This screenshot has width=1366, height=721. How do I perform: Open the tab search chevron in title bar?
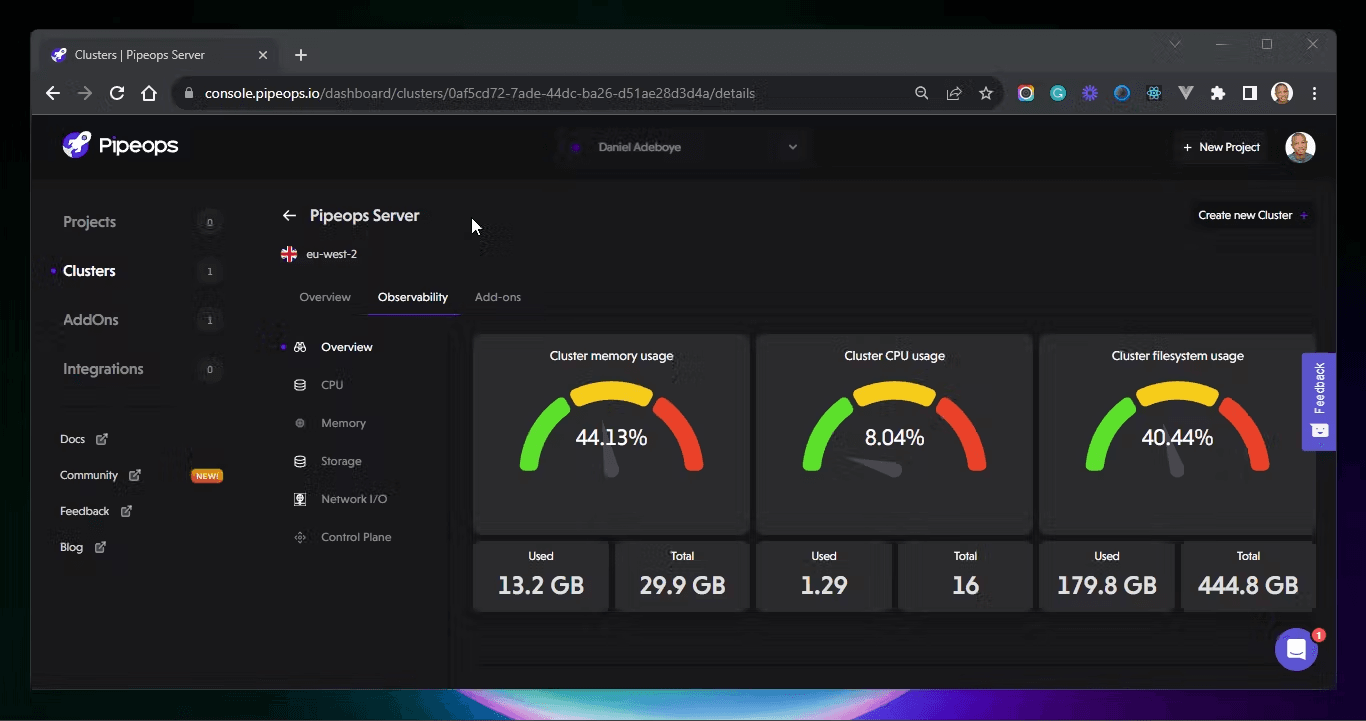(x=1175, y=44)
